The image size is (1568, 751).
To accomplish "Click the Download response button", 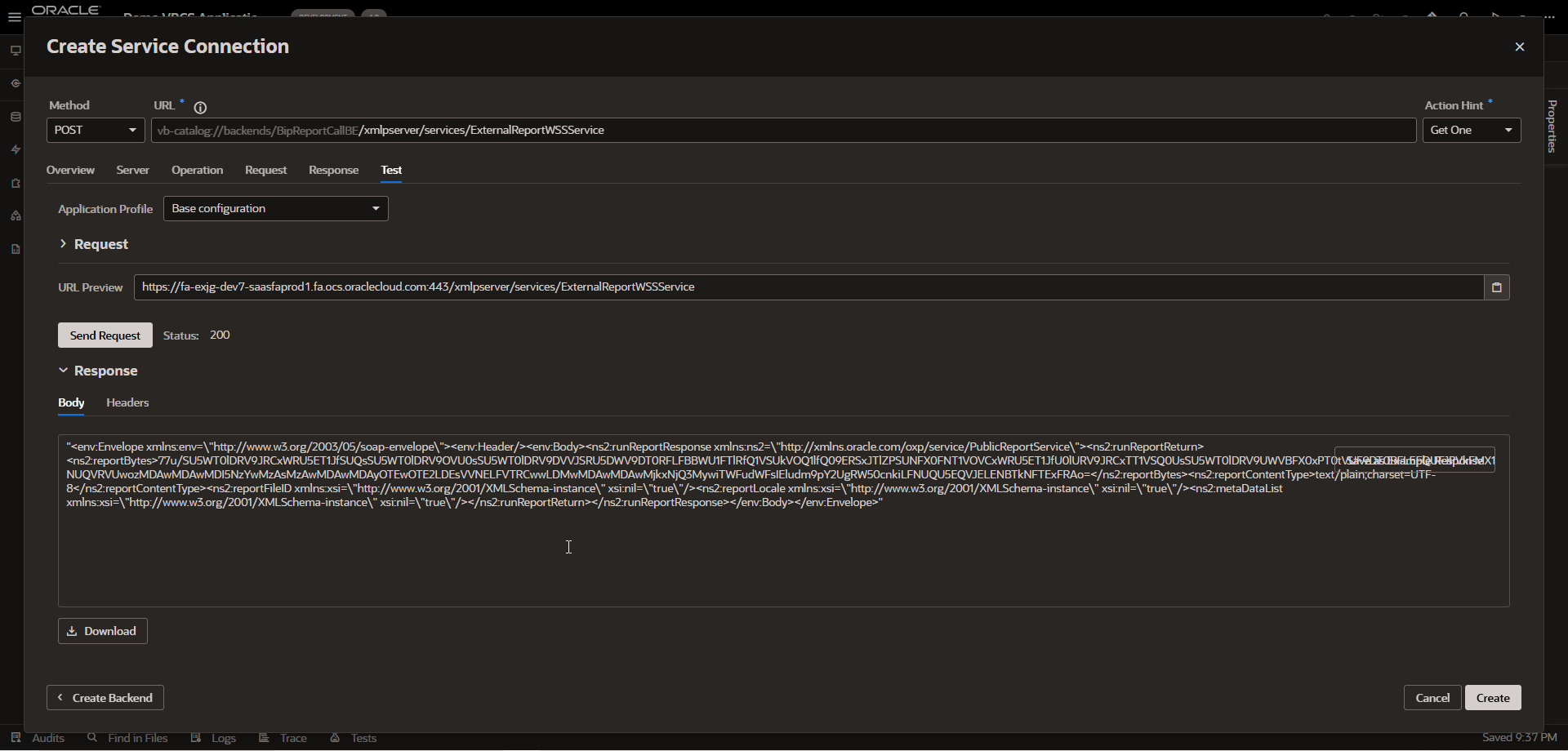I will coord(103,631).
